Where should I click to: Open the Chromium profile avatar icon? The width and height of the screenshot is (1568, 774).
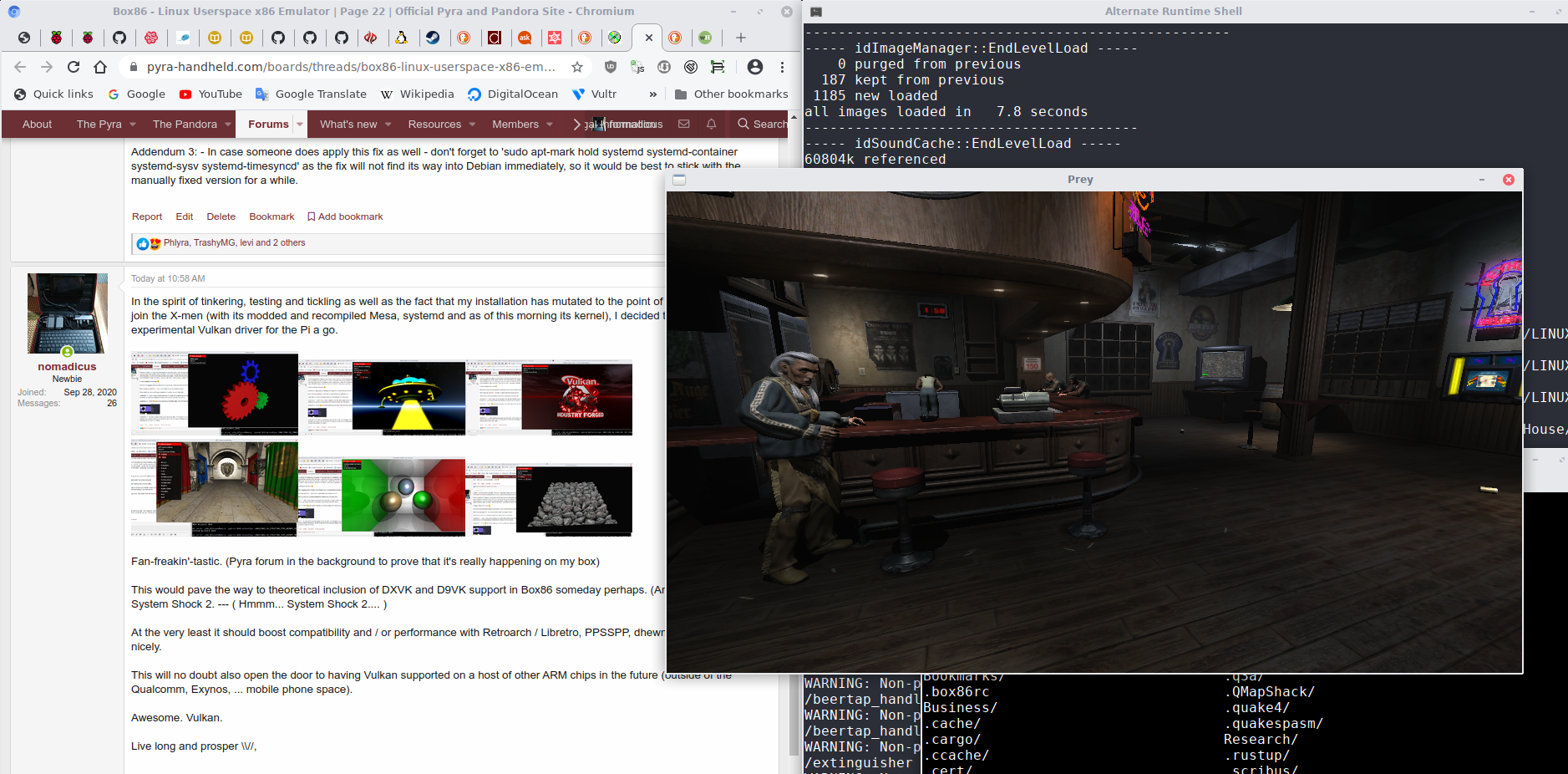(x=755, y=67)
